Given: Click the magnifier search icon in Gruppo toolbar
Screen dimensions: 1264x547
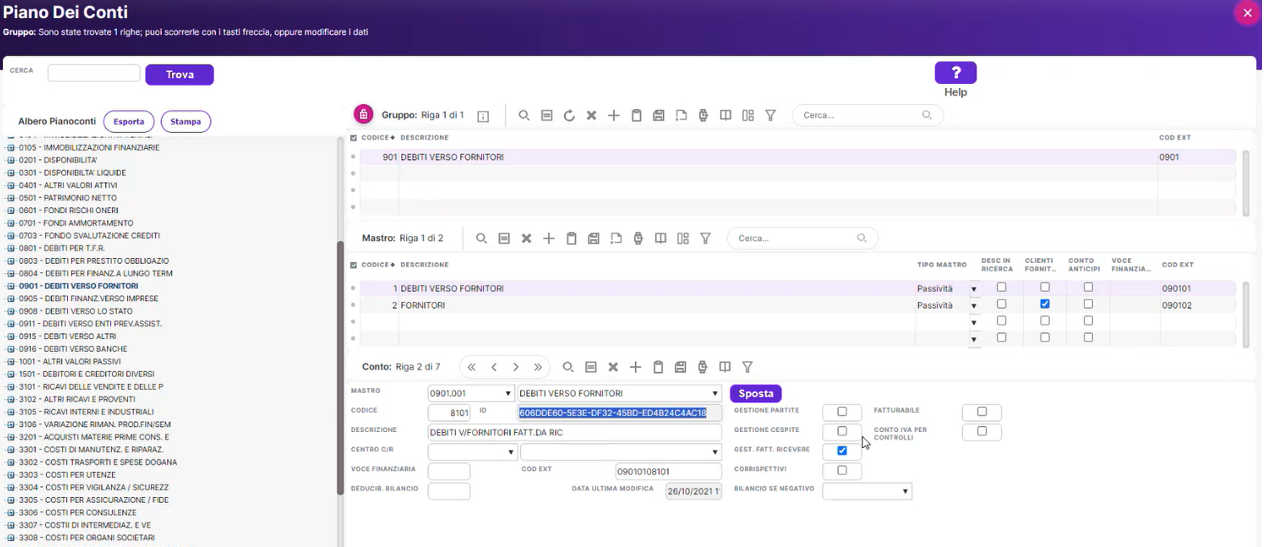Looking at the screenshot, I should click(524, 116).
